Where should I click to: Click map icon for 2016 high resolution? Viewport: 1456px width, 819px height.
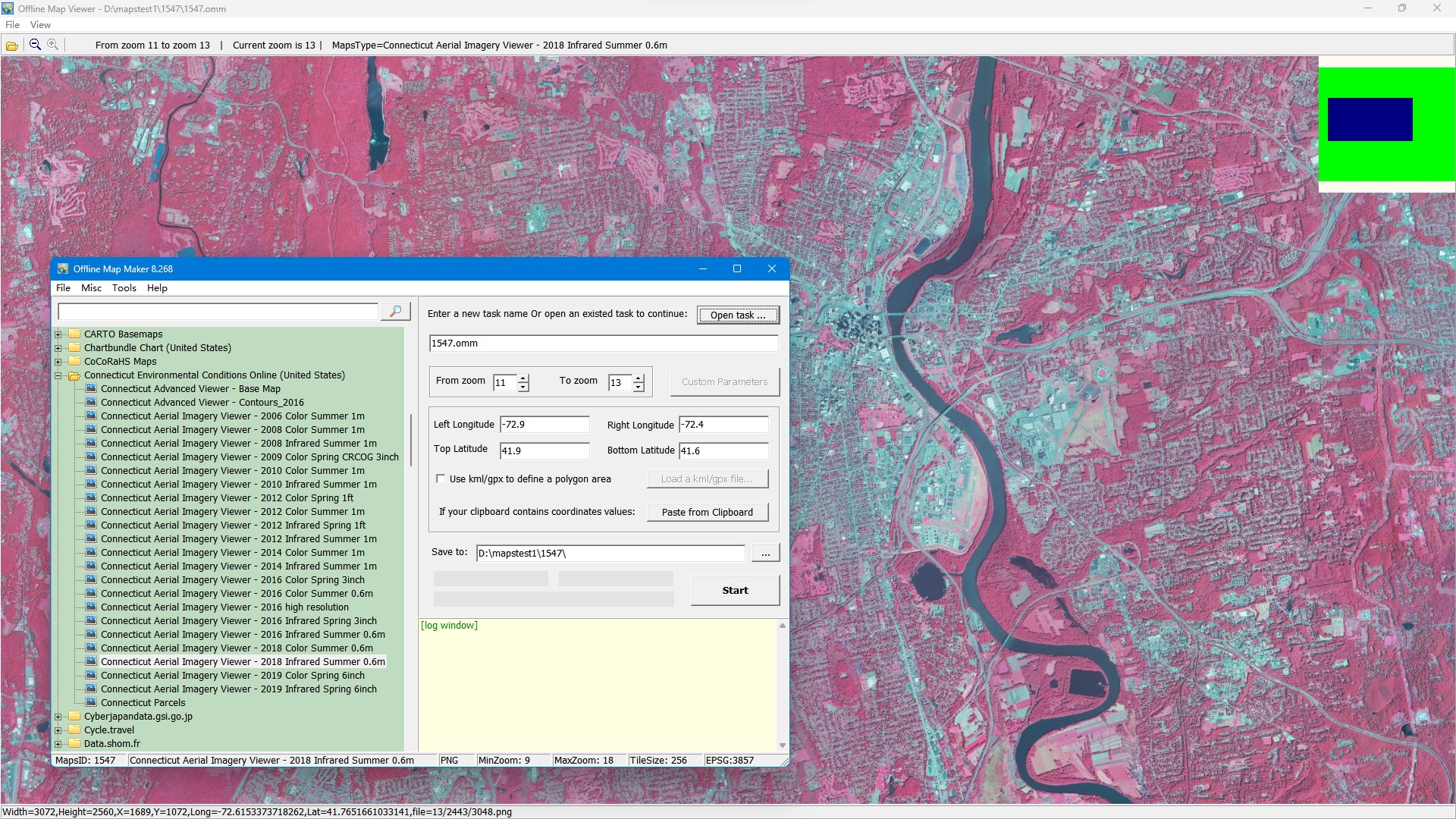[91, 607]
